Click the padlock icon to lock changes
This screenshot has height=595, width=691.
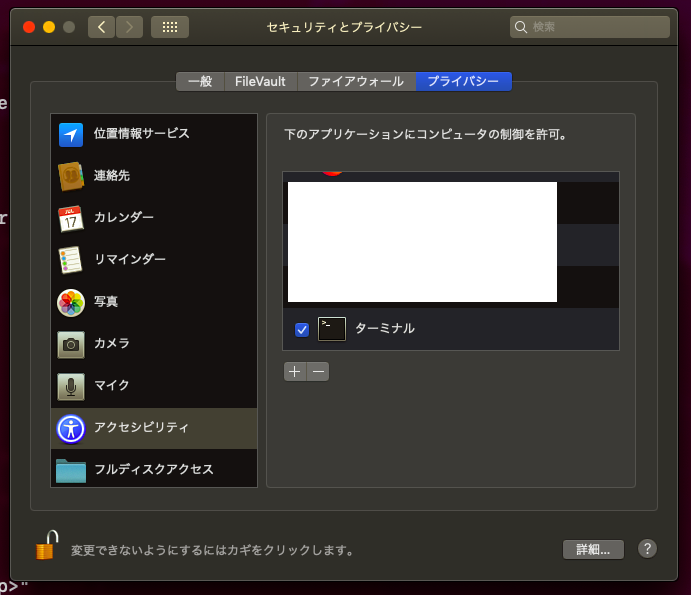[47, 545]
